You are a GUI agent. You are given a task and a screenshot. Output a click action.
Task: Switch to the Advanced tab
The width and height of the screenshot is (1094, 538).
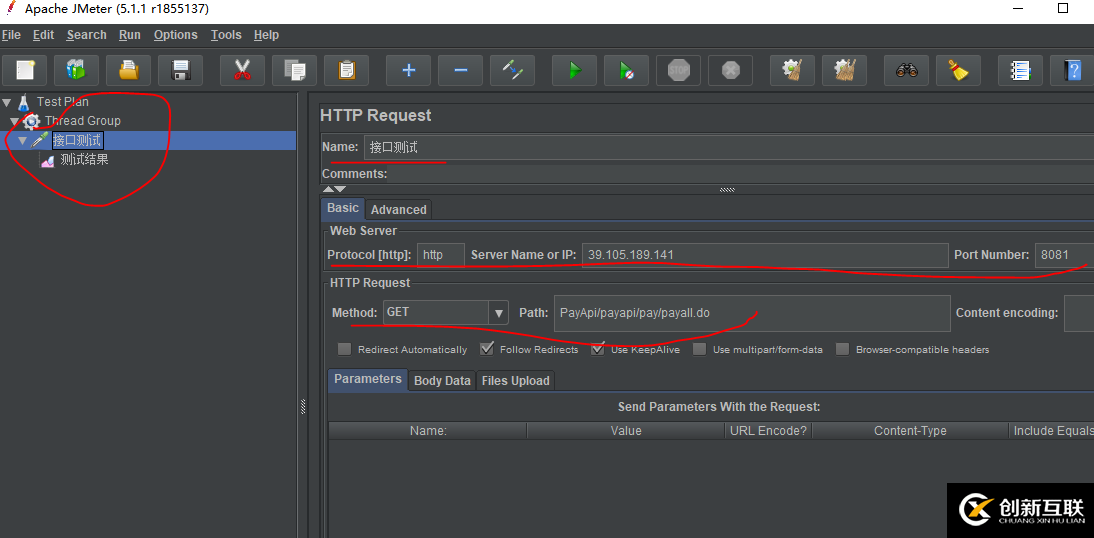coord(398,210)
